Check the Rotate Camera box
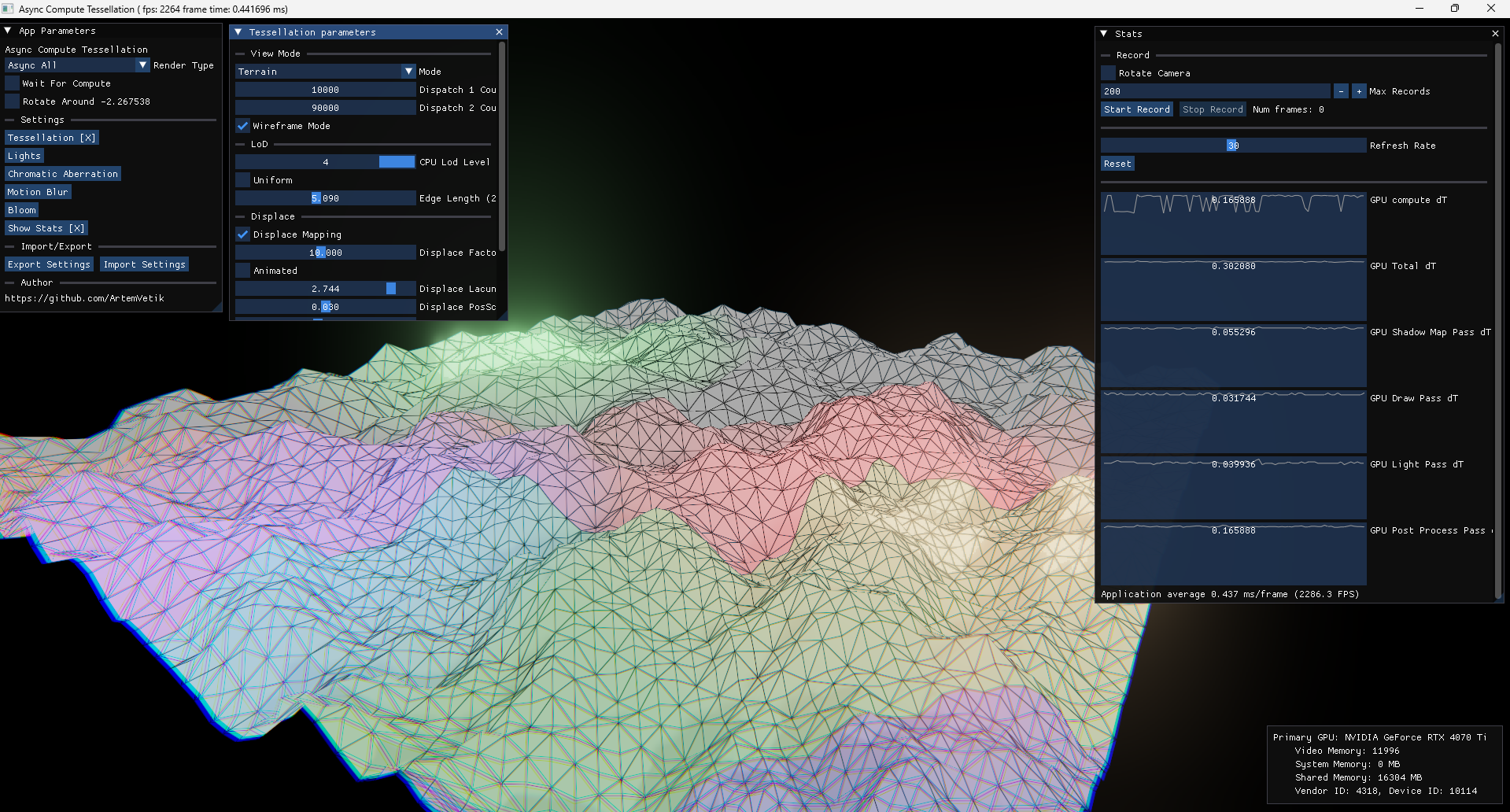1510x812 pixels. pos(1108,73)
